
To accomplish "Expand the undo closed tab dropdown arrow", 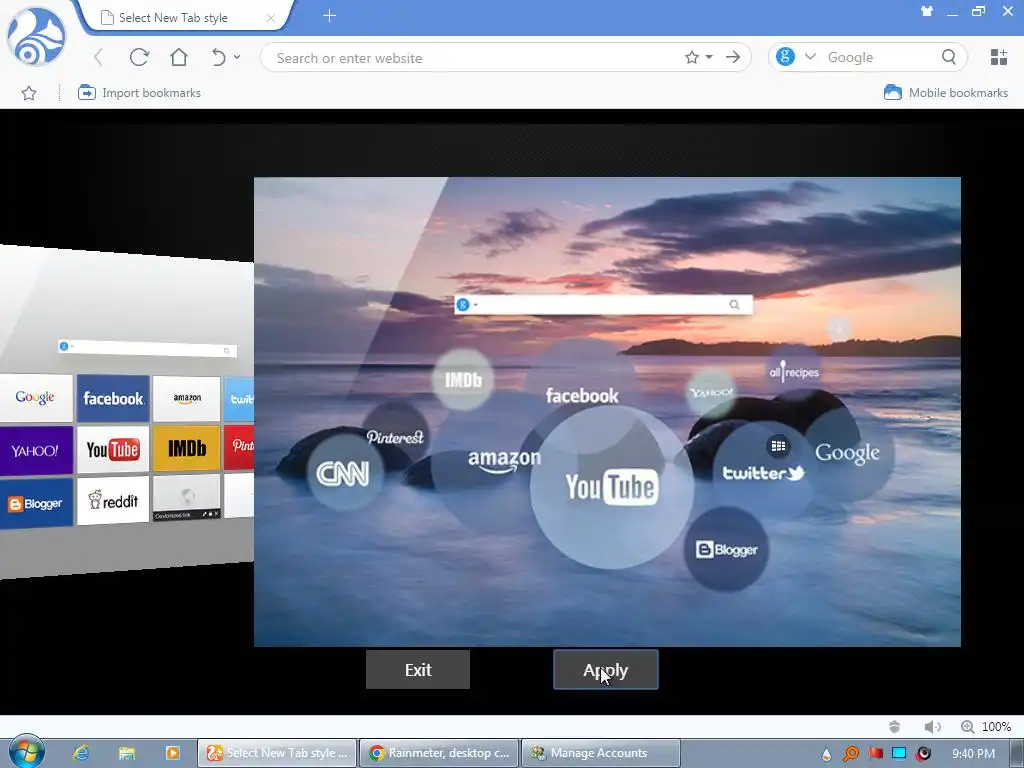I will coord(237,57).
